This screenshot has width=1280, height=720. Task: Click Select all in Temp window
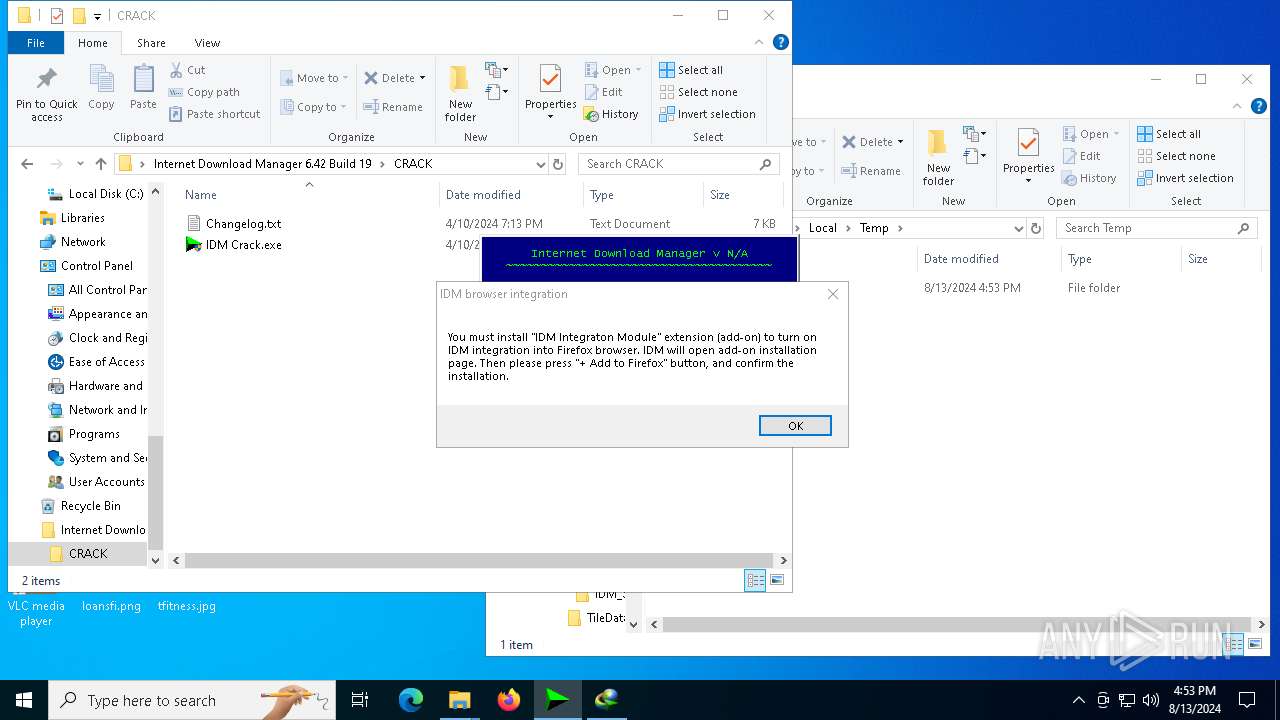tap(1169, 134)
